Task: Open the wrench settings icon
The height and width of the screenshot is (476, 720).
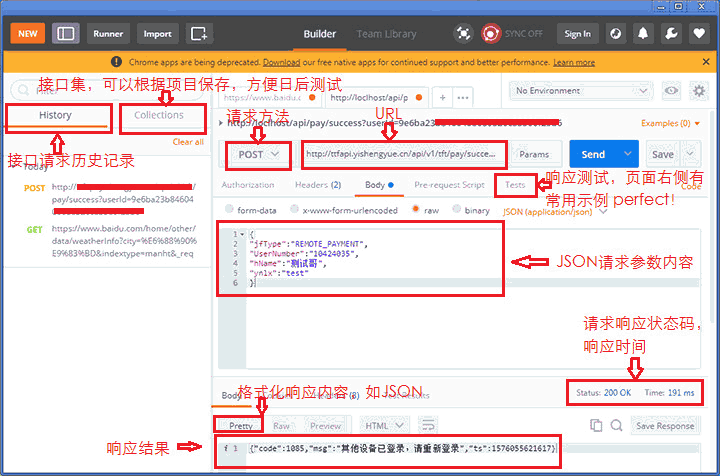Action: [x=671, y=34]
